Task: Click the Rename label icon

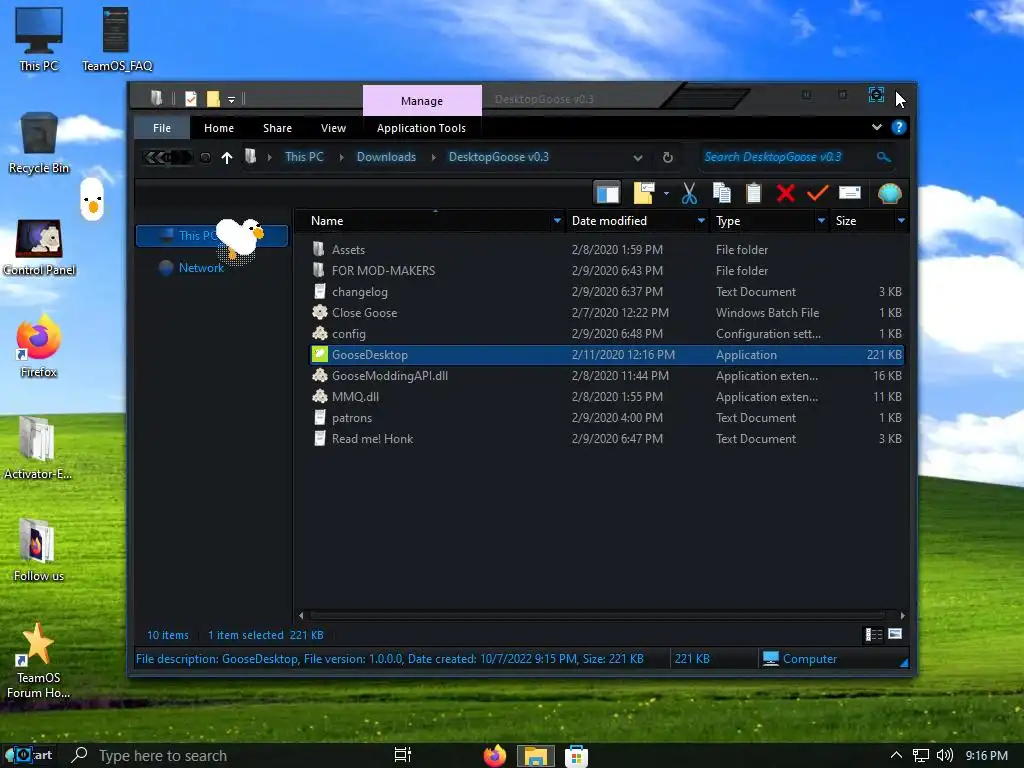Action: click(850, 193)
